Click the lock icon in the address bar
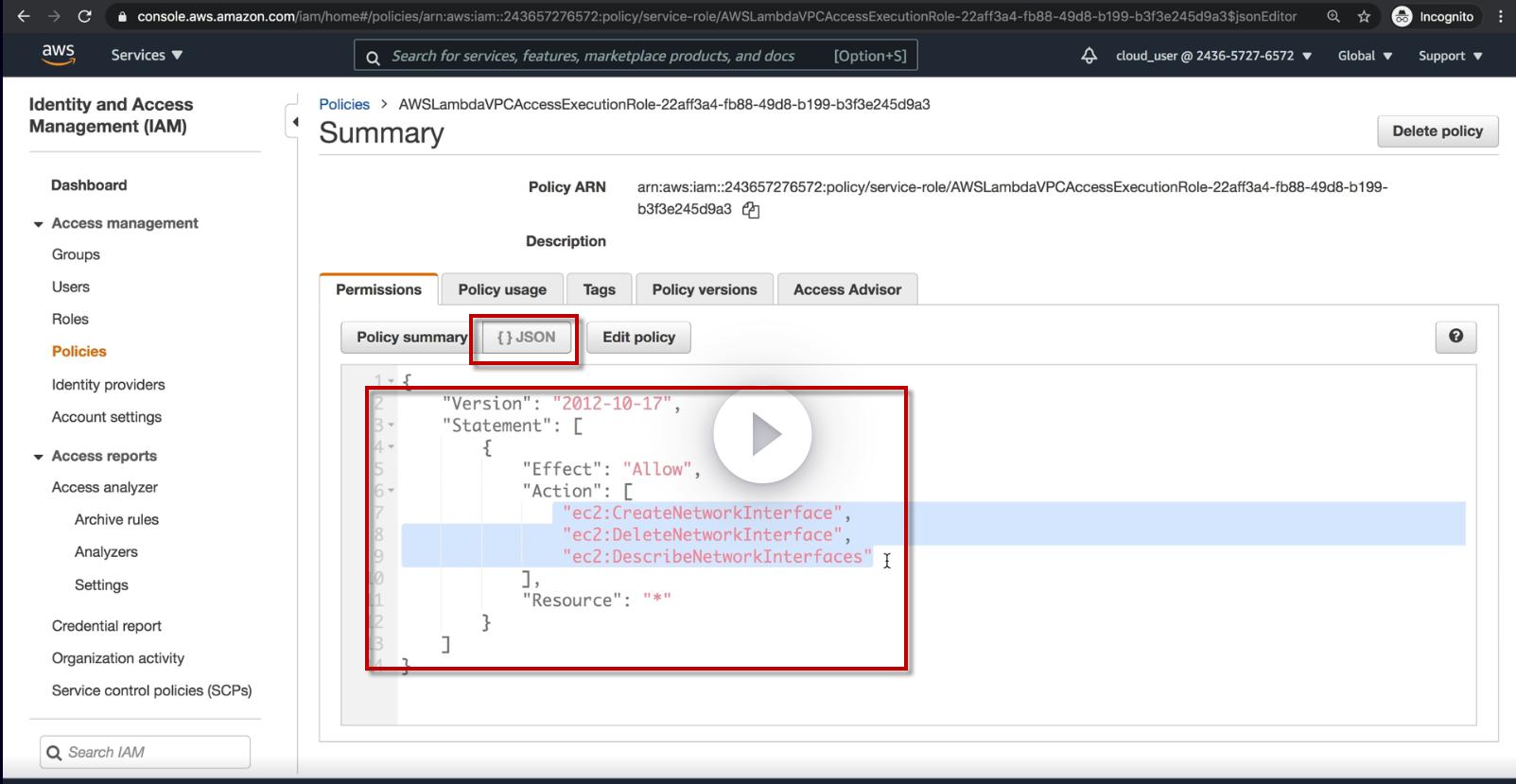Viewport: 1516px width, 784px height. 122,16
